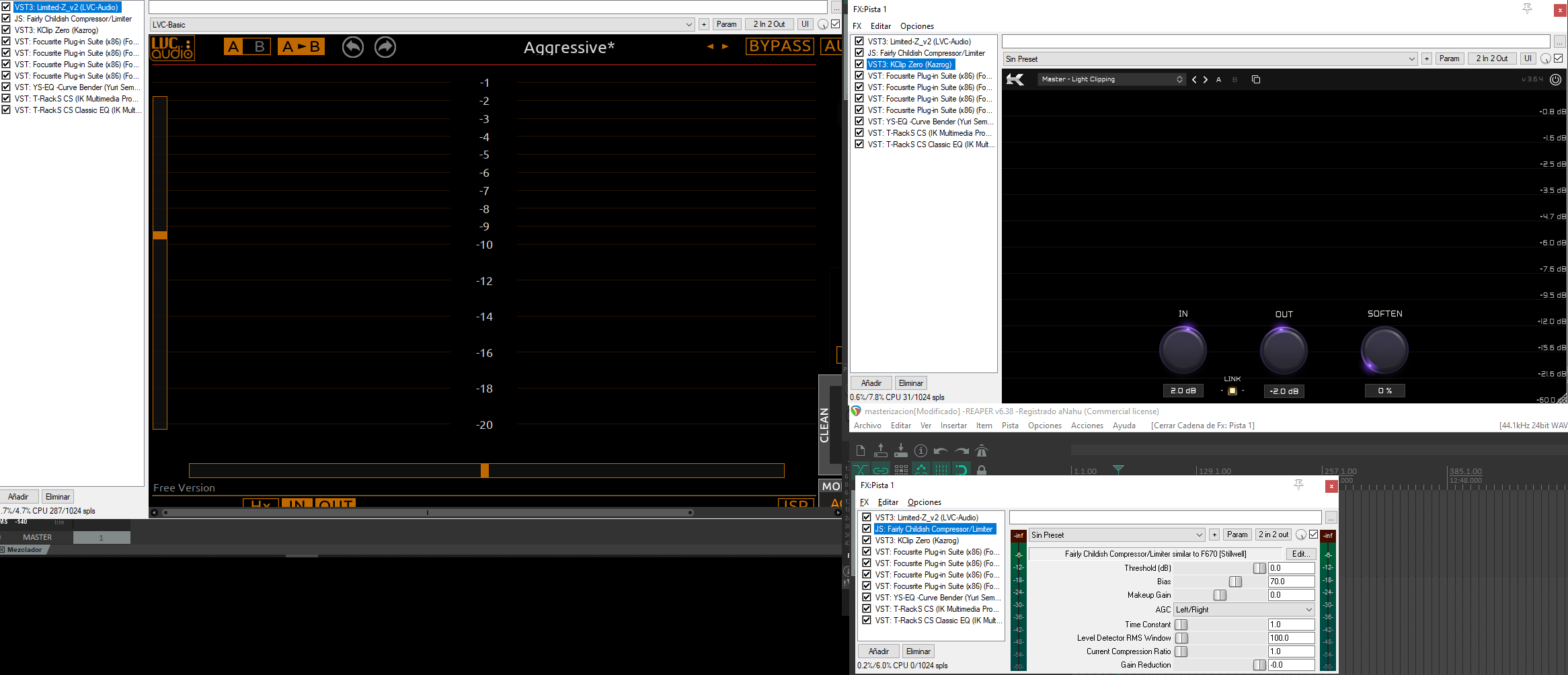The width and height of the screenshot is (1568, 675).
Task: Open the LVC-Basic preset dropdown
Action: (422, 24)
